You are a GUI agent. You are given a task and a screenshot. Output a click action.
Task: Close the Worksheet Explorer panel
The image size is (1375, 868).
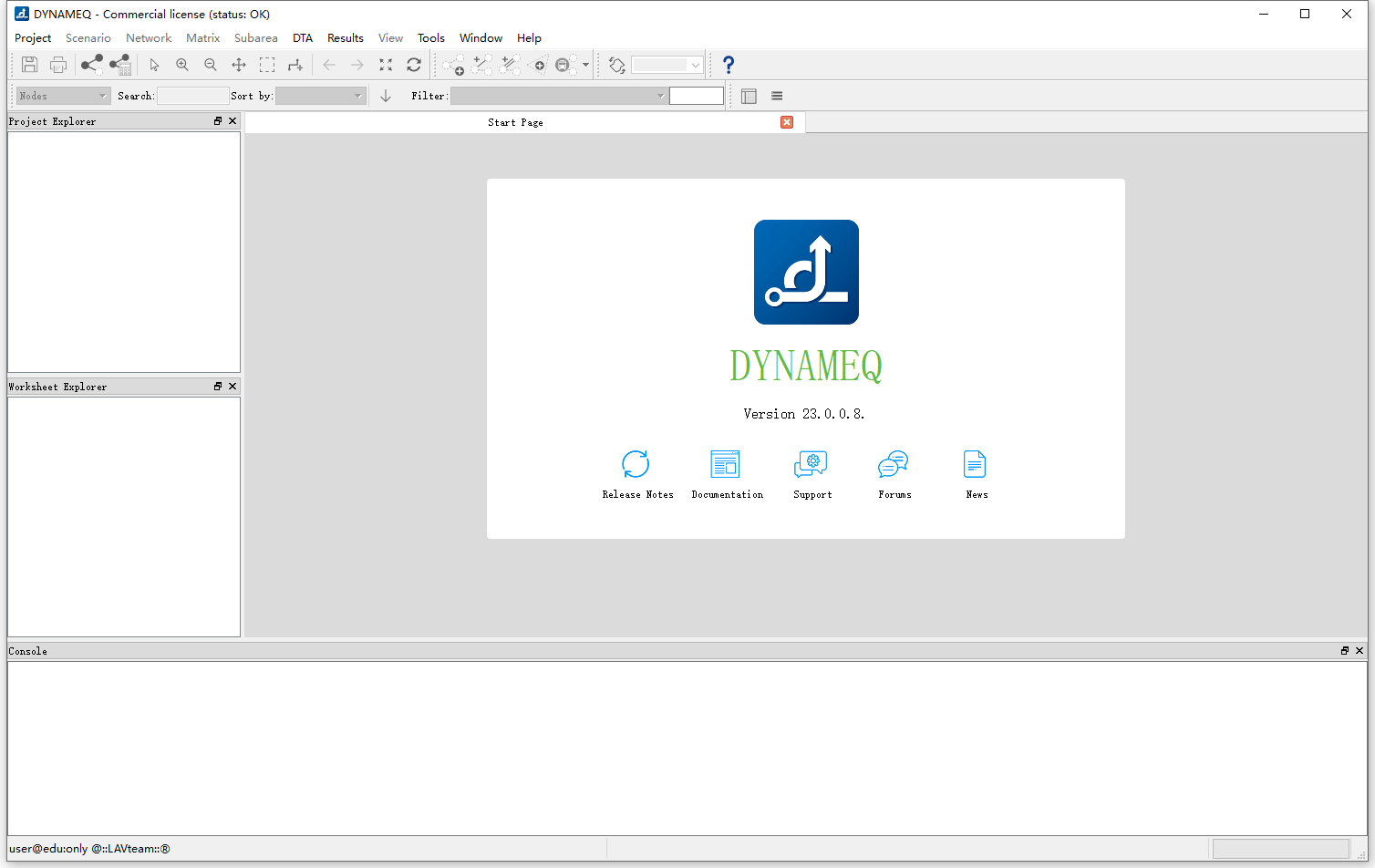pyautogui.click(x=233, y=387)
